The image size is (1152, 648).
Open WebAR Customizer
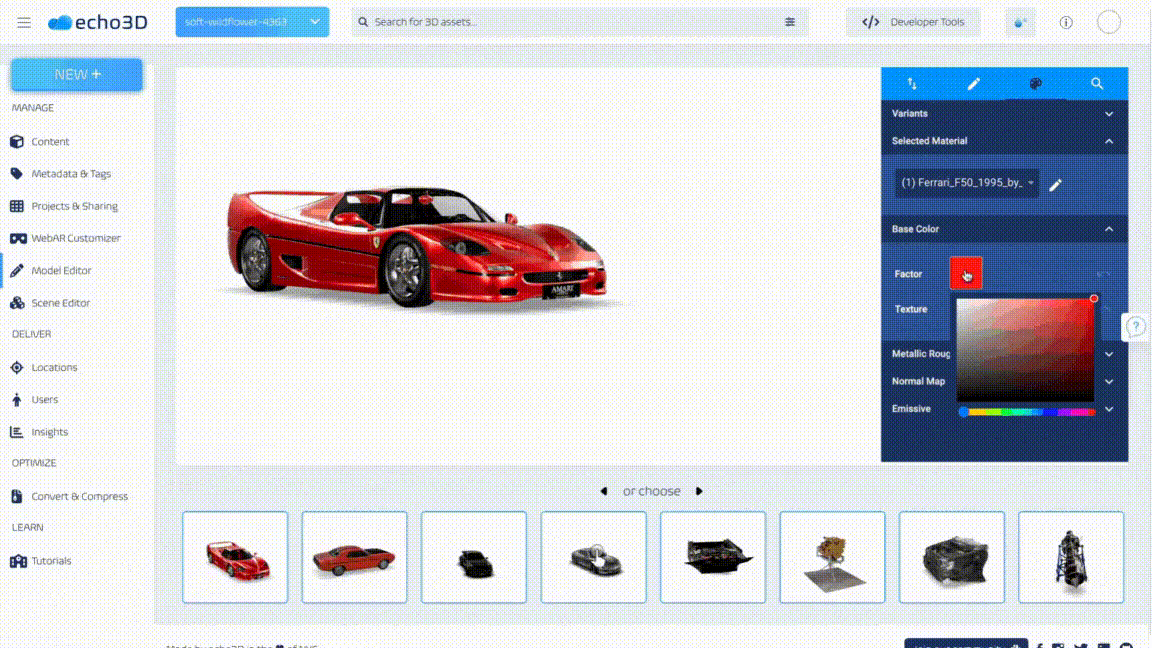point(76,239)
